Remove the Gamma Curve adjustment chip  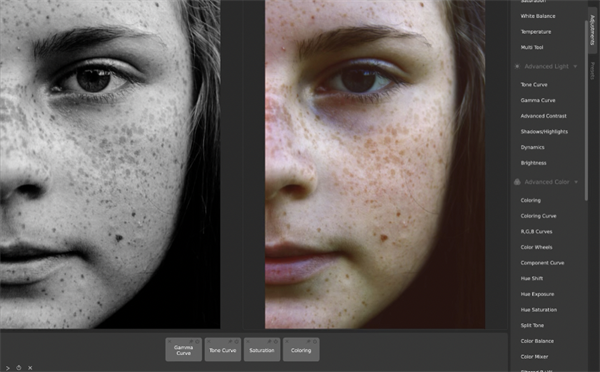[170, 341]
